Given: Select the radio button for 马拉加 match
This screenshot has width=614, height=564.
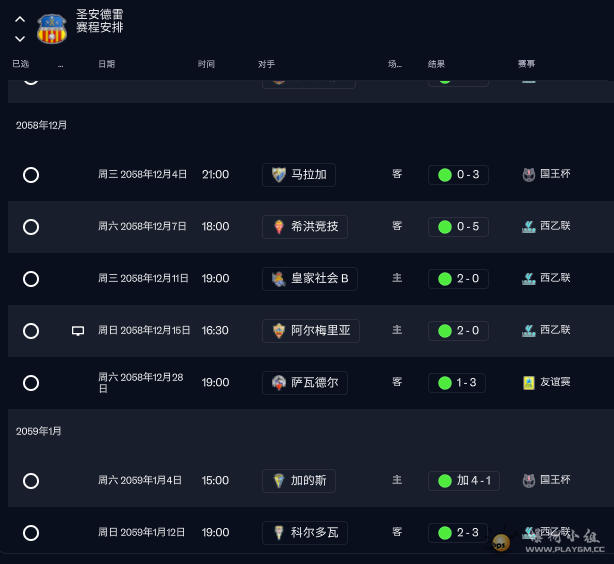Looking at the screenshot, I should click(31, 175).
